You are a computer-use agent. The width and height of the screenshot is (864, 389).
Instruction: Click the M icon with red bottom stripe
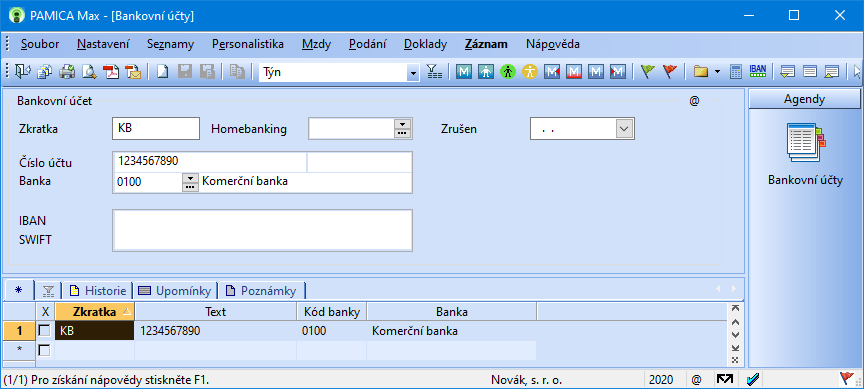pos(574,72)
